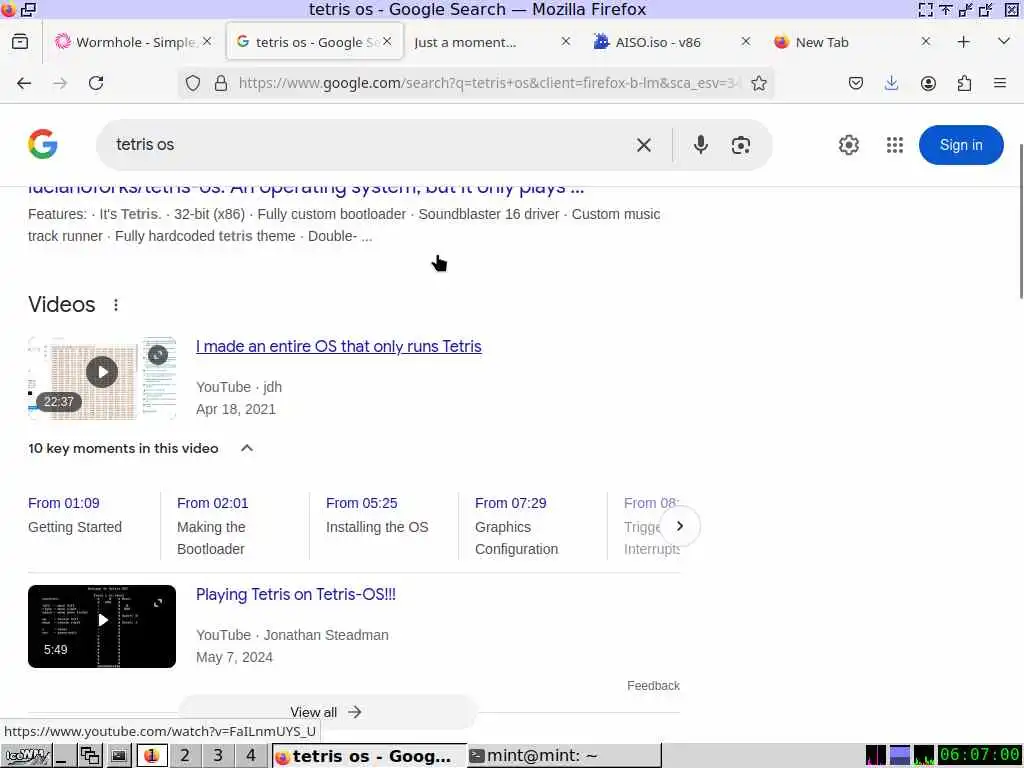Collapse 10 key moments in this video

tap(247, 448)
